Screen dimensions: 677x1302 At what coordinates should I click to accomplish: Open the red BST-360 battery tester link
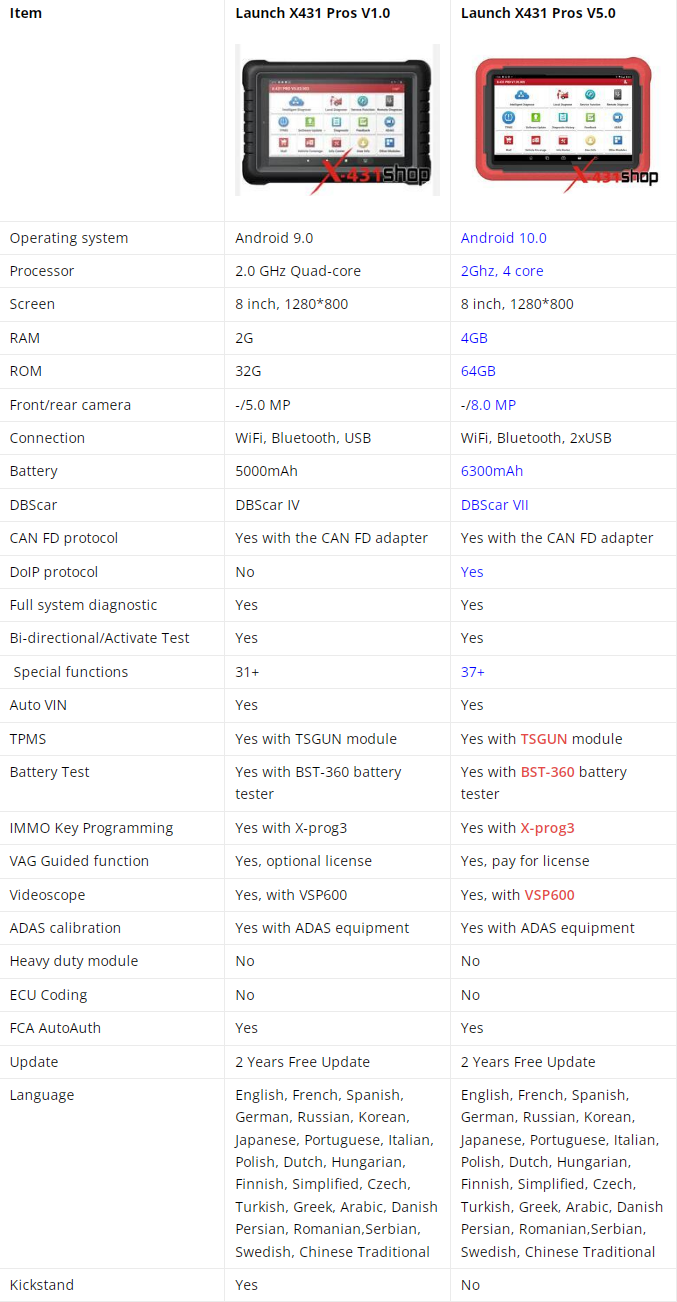(548, 772)
